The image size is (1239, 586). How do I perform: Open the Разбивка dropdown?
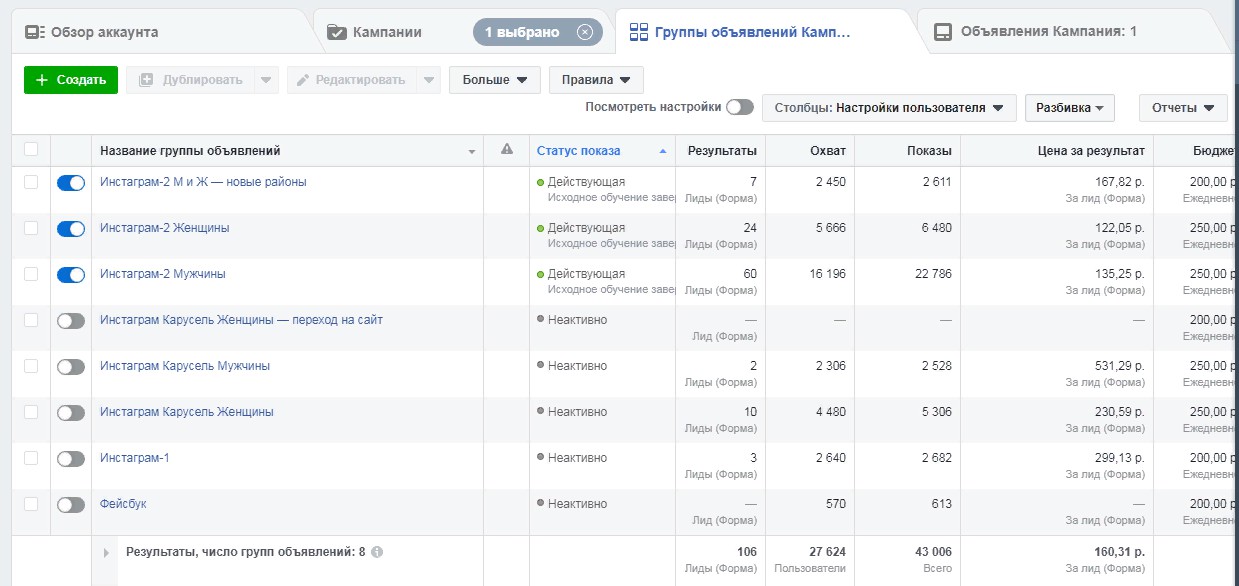point(1069,108)
